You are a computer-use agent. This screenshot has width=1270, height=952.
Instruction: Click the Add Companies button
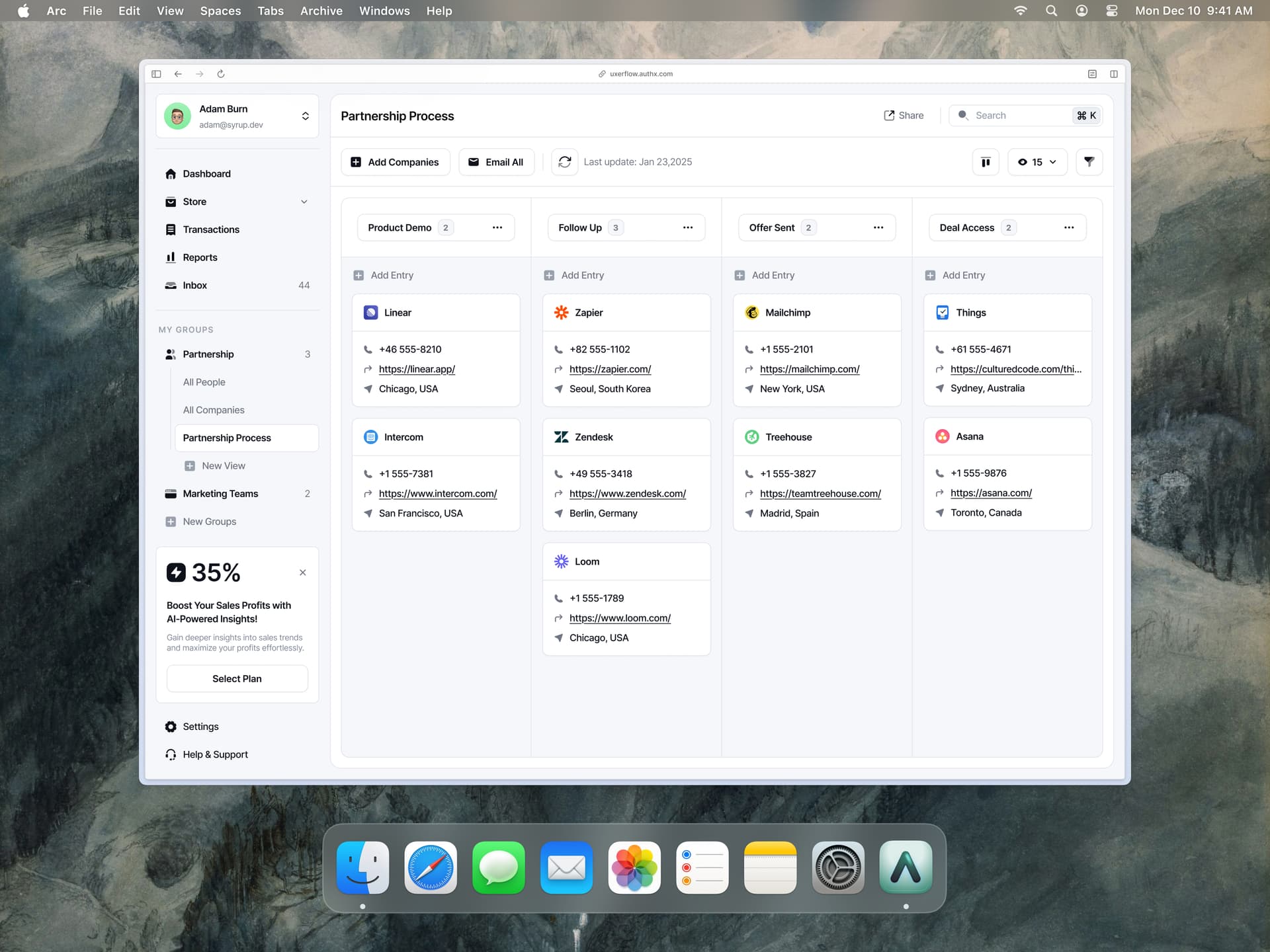[395, 162]
